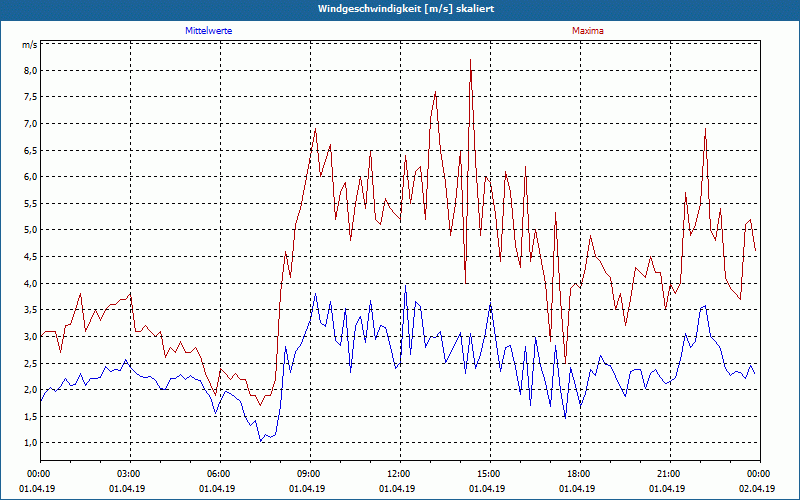Click the y-axis value "1,0"

pyautogui.click(x=32, y=443)
